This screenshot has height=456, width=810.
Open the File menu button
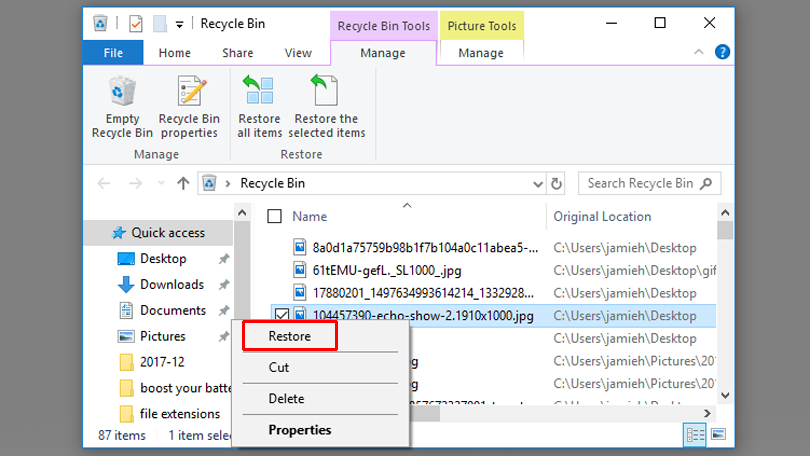tap(113, 53)
